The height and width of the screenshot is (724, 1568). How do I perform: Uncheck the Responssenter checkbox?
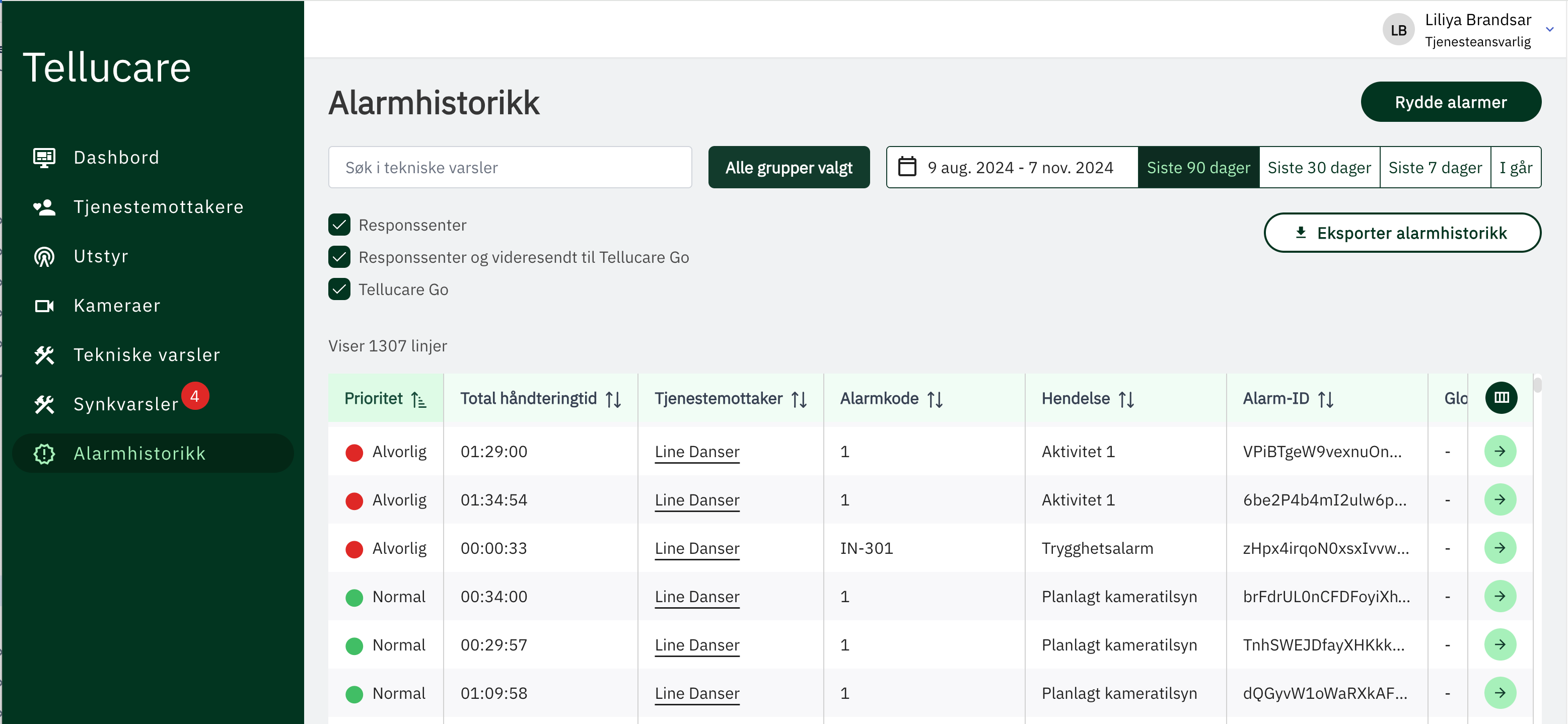(340, 225)
